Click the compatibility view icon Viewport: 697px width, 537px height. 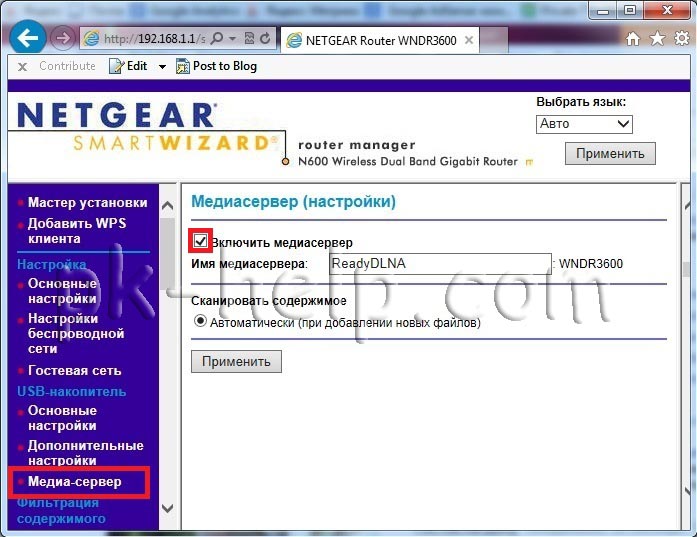pyautogui.click(x=249, y=39)
